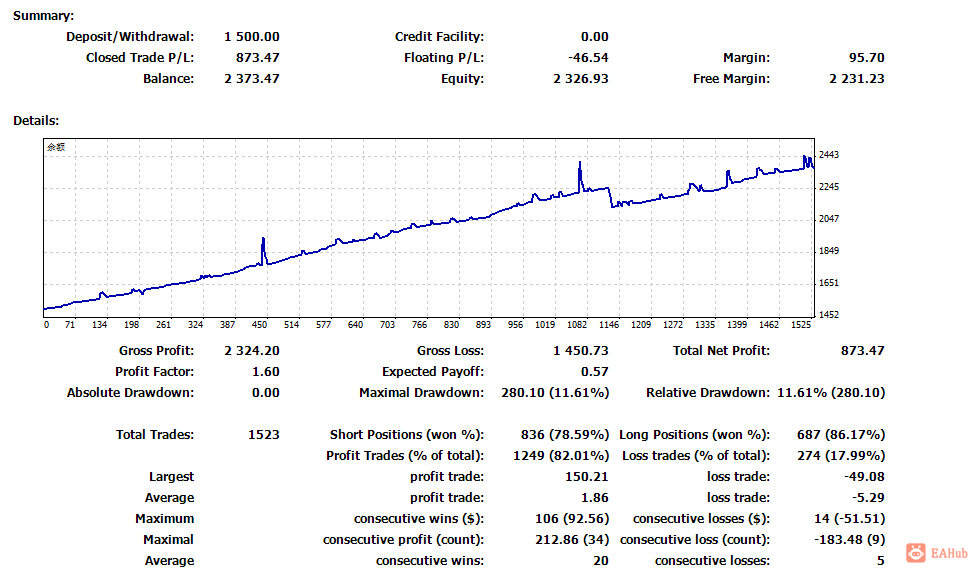Click average profit trade value 1.86

pyautogui.click(x=594, y=498)
